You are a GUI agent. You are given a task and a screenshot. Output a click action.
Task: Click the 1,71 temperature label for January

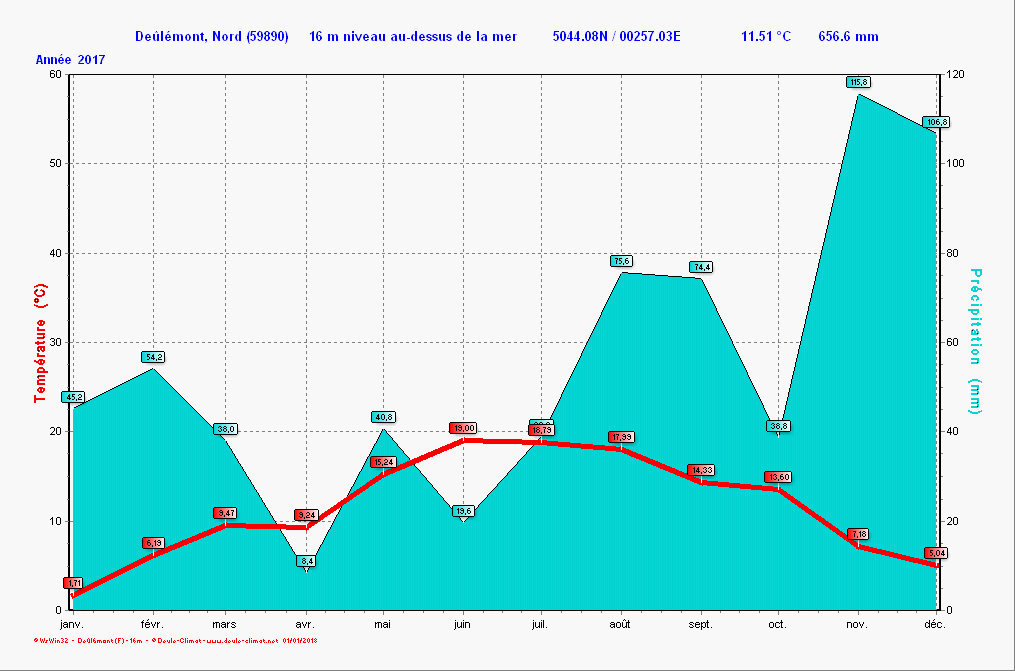[x=73, y=583]
